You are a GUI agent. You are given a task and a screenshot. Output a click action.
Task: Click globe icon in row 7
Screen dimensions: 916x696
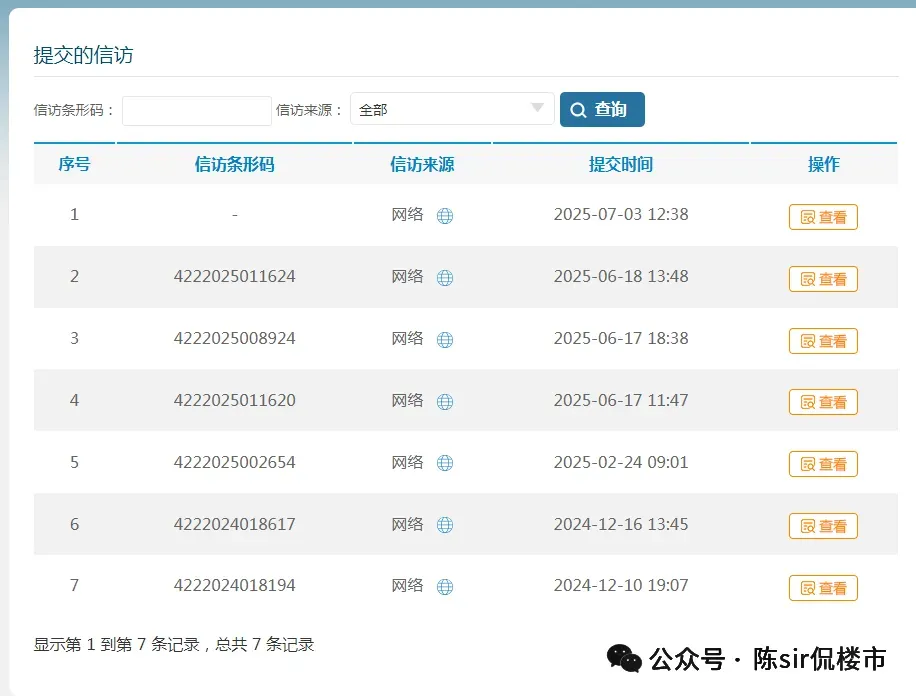(445, 587)
